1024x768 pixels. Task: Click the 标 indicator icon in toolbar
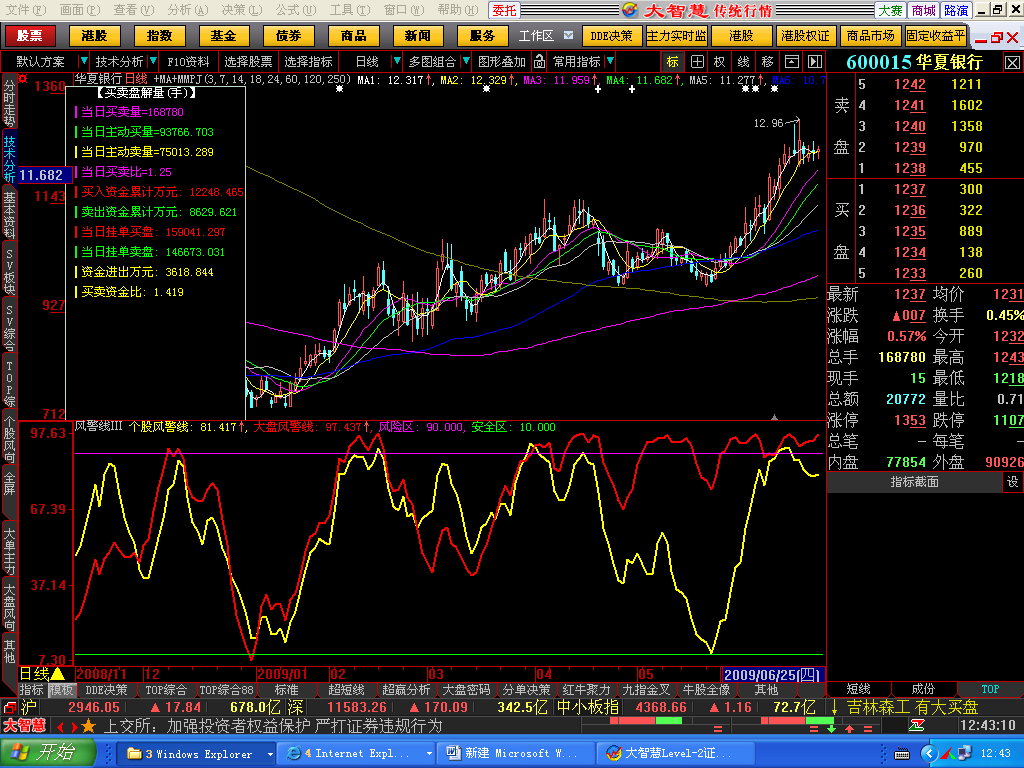673,62
